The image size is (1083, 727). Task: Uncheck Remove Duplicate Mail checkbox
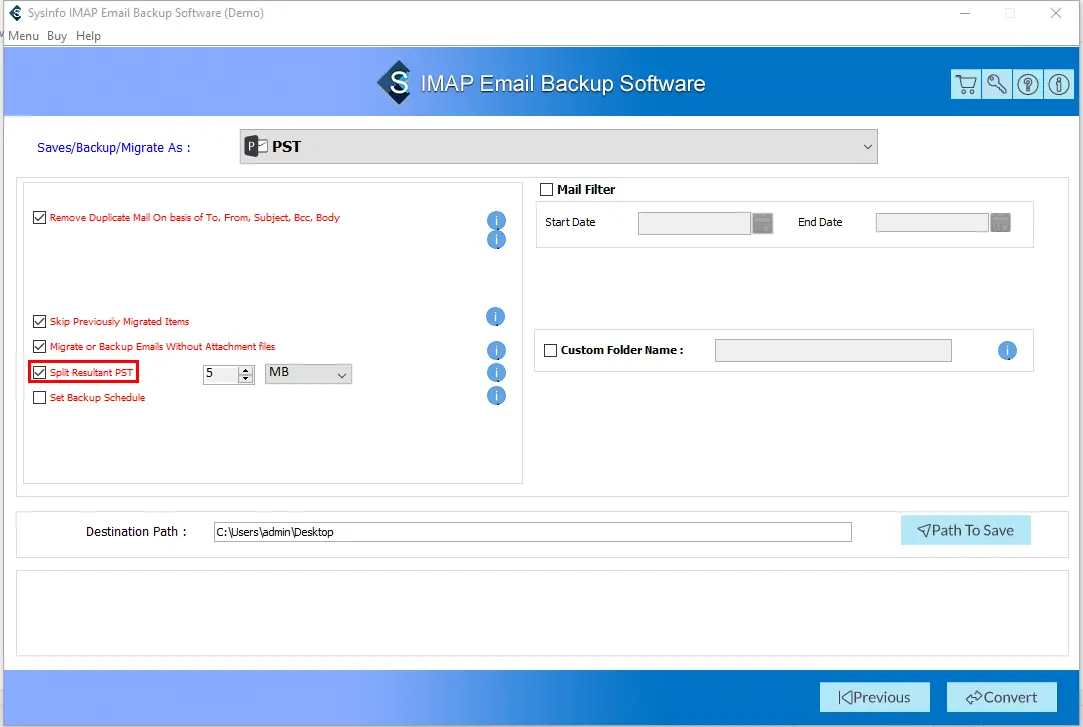(40, 217)
